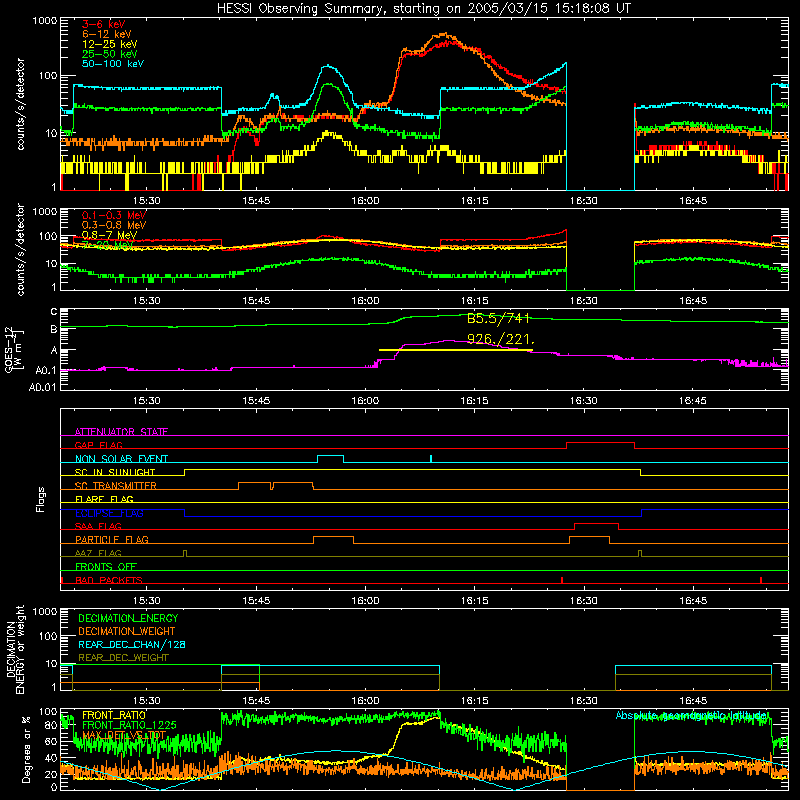Image resolution: width=800 pixels, height=800 pixels.
Task: Select the ATTENUATOR_STATE flag label
Action: coord(121,432)
